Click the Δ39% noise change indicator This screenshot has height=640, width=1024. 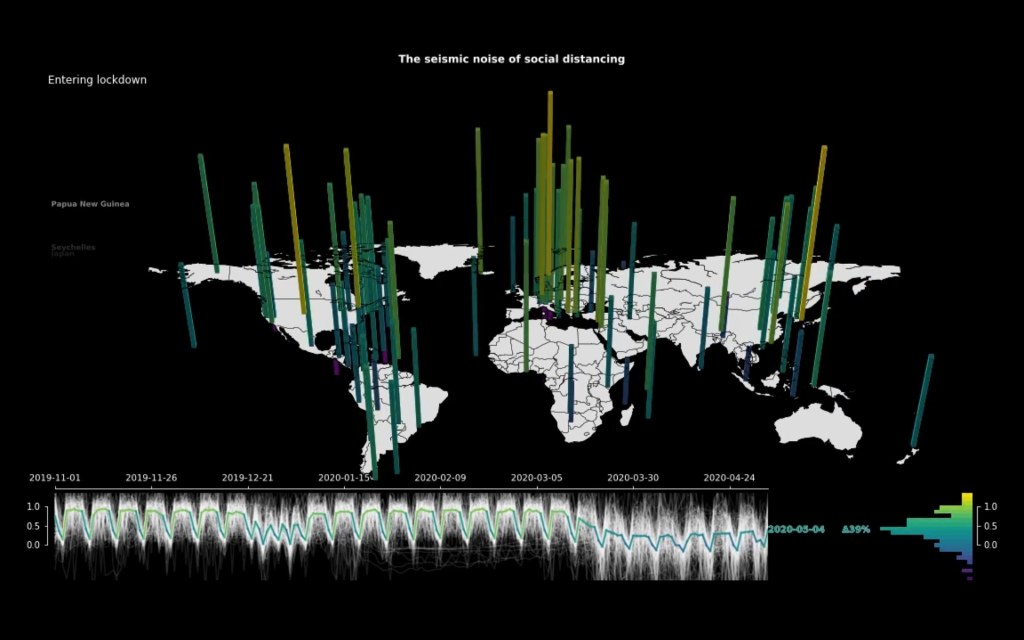tap(855, 529)
